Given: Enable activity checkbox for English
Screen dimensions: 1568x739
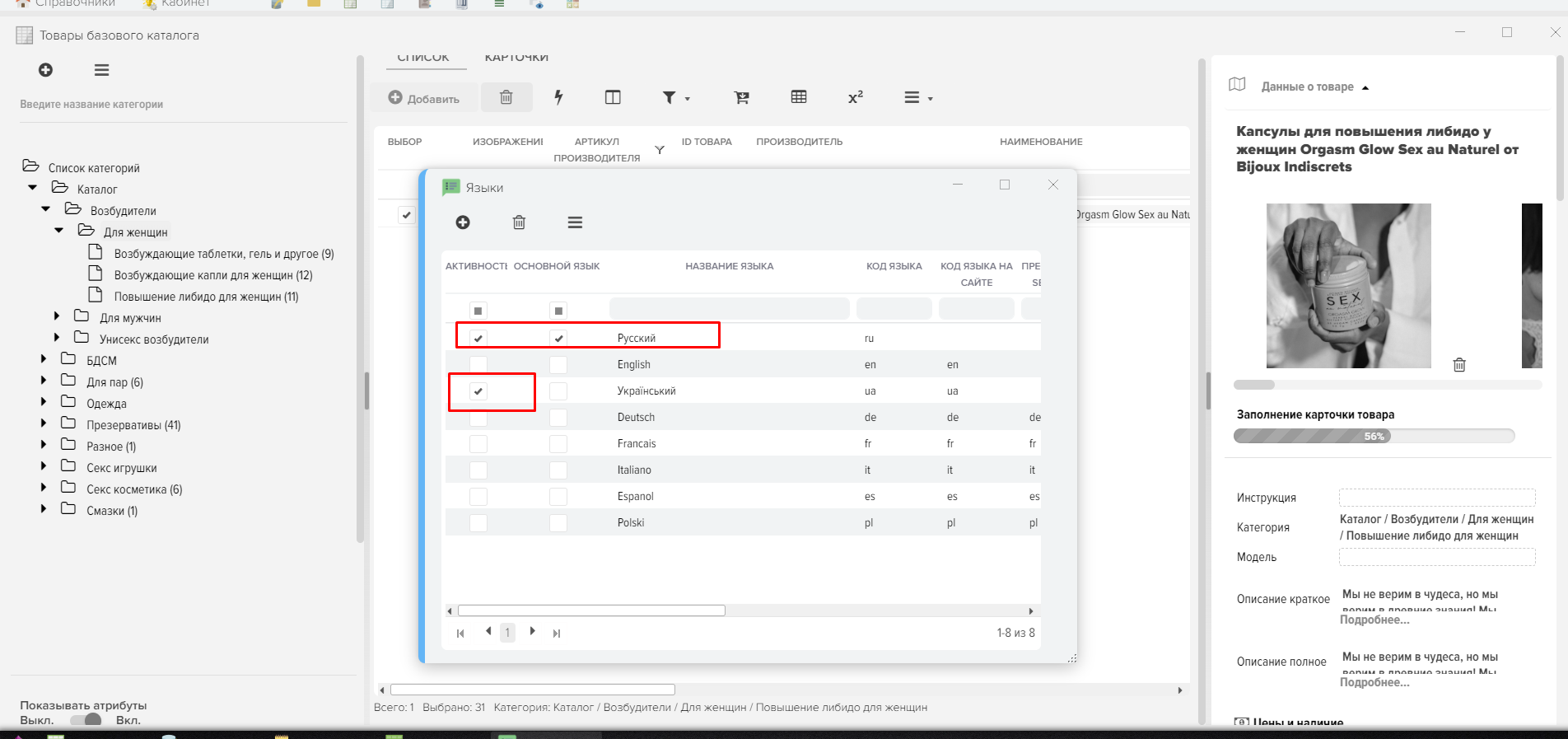Looking at the screenshot, I should pyautogui.click(x=478, y=364).
